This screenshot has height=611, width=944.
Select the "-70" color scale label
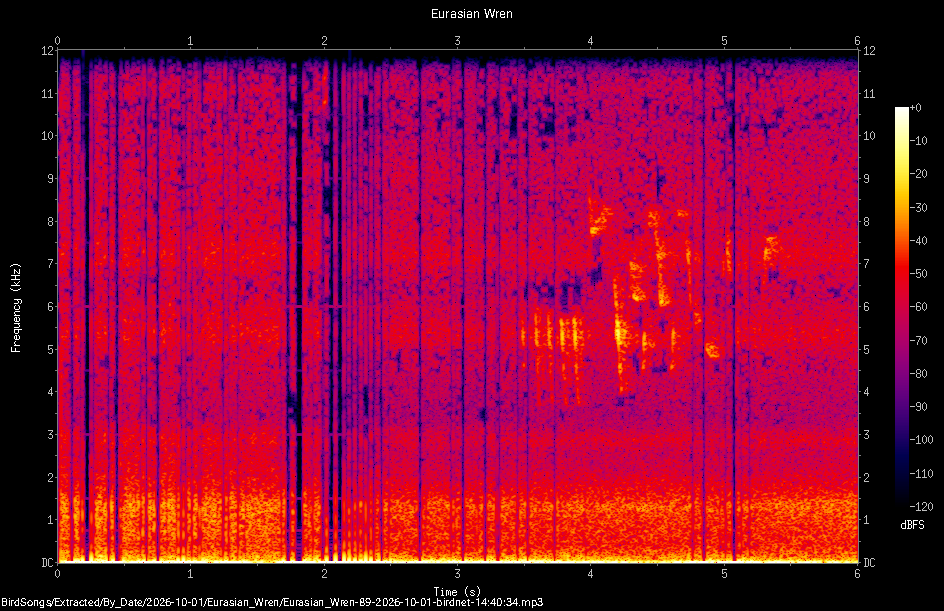(x=919, y=341)
